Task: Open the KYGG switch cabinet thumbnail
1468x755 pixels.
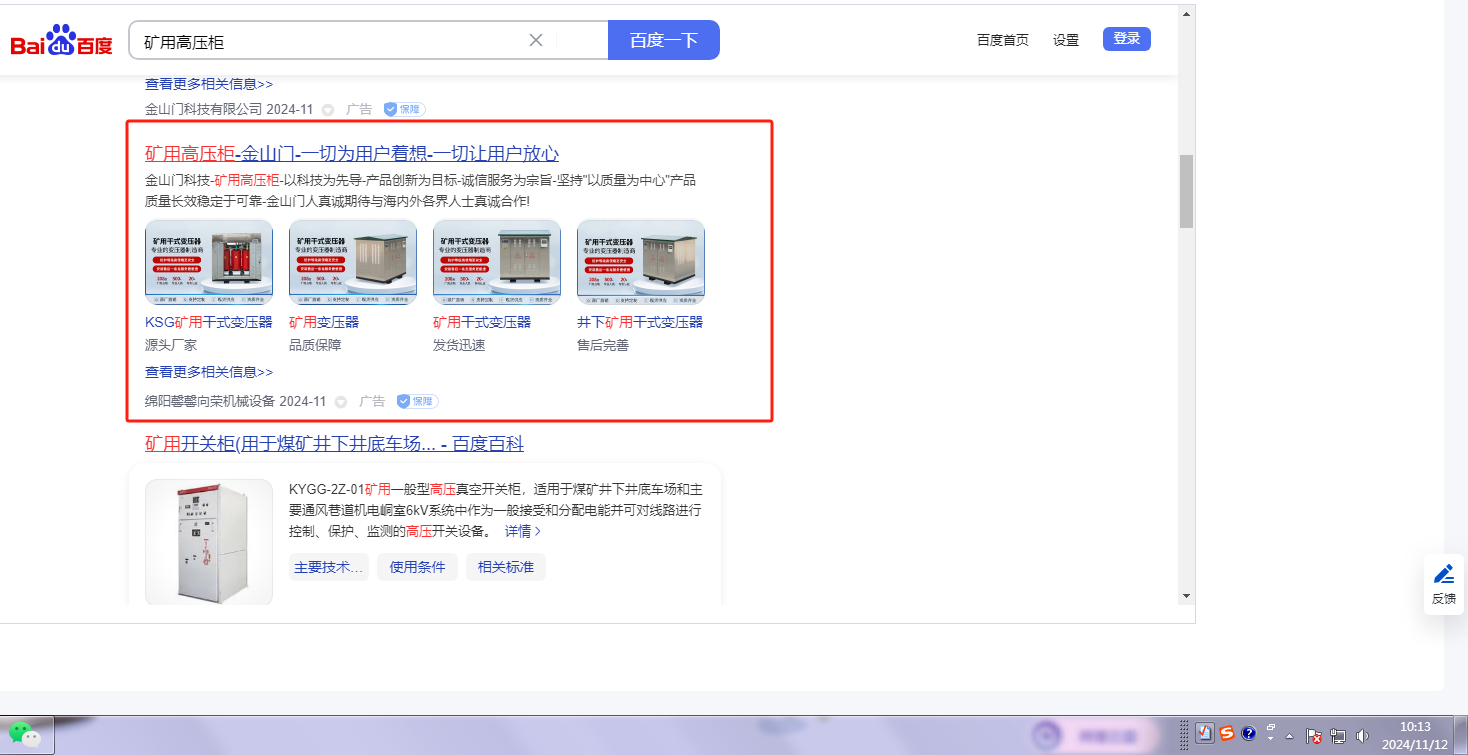Action: click(x=209, y=542)
